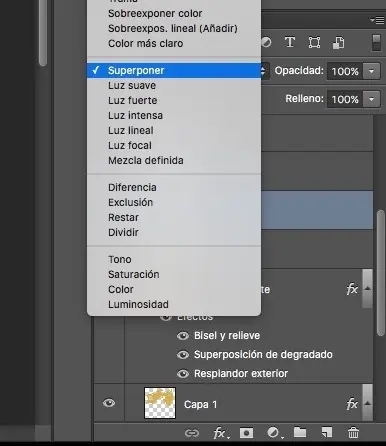The width and height of the screenshot is (386, 446).
Task: Filter for adjustment layers icon
Action: point(266,42)
